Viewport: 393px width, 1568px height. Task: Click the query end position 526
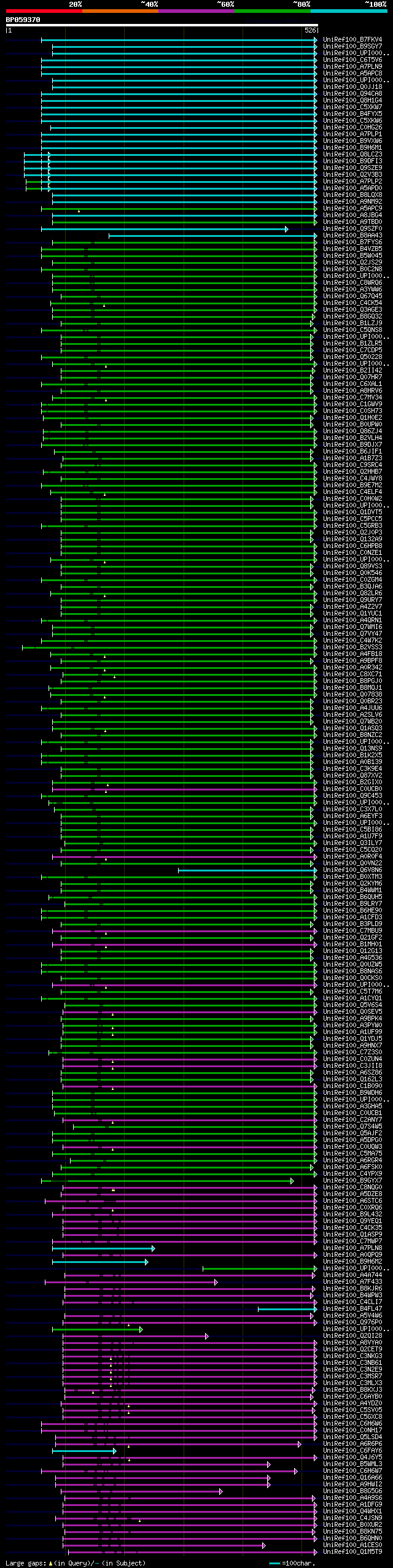310,30
